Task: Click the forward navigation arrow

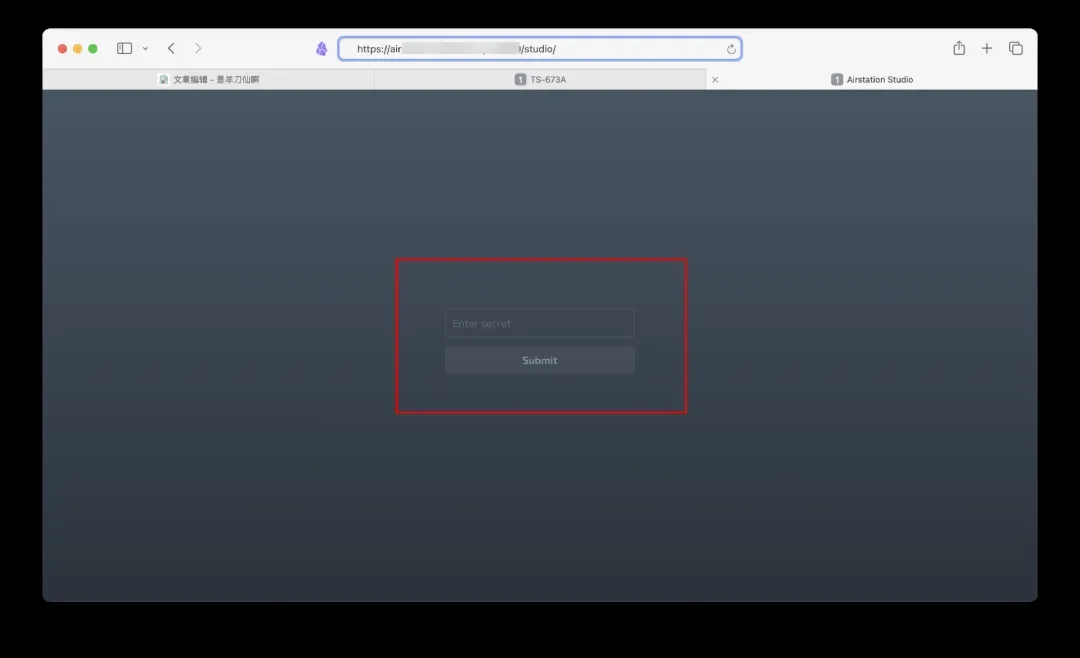Action: (x=198, y=48)
